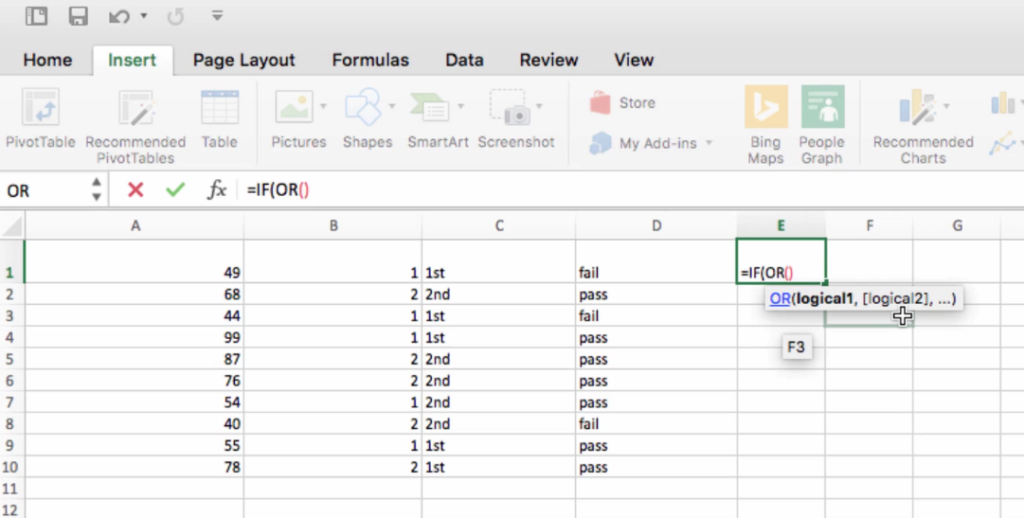The width and height of the screenshot is (1024, 518).
Task: Click the SmartArt icon
Action: point(430,106)
